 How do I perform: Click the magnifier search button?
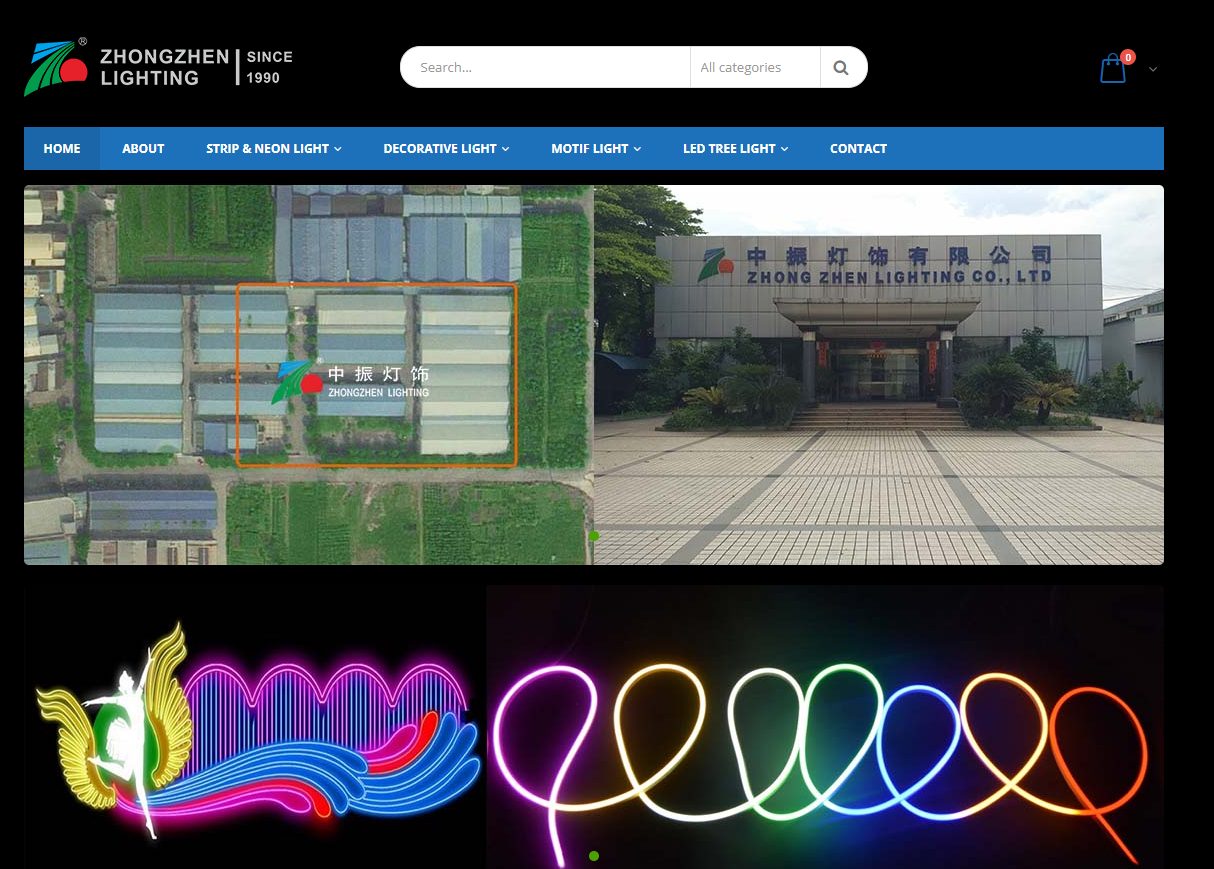[x=841, y=67]
